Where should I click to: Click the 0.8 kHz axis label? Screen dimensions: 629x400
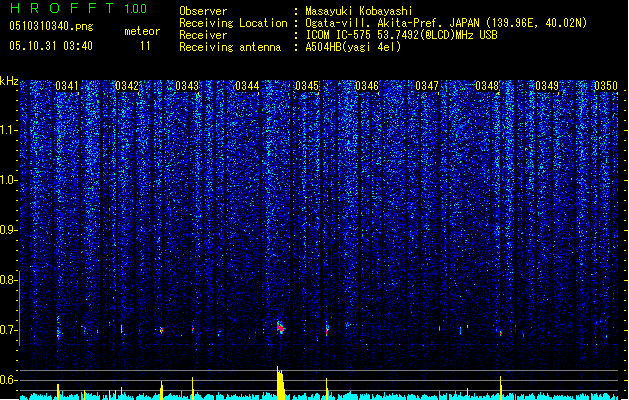click(x=8, y=280)
